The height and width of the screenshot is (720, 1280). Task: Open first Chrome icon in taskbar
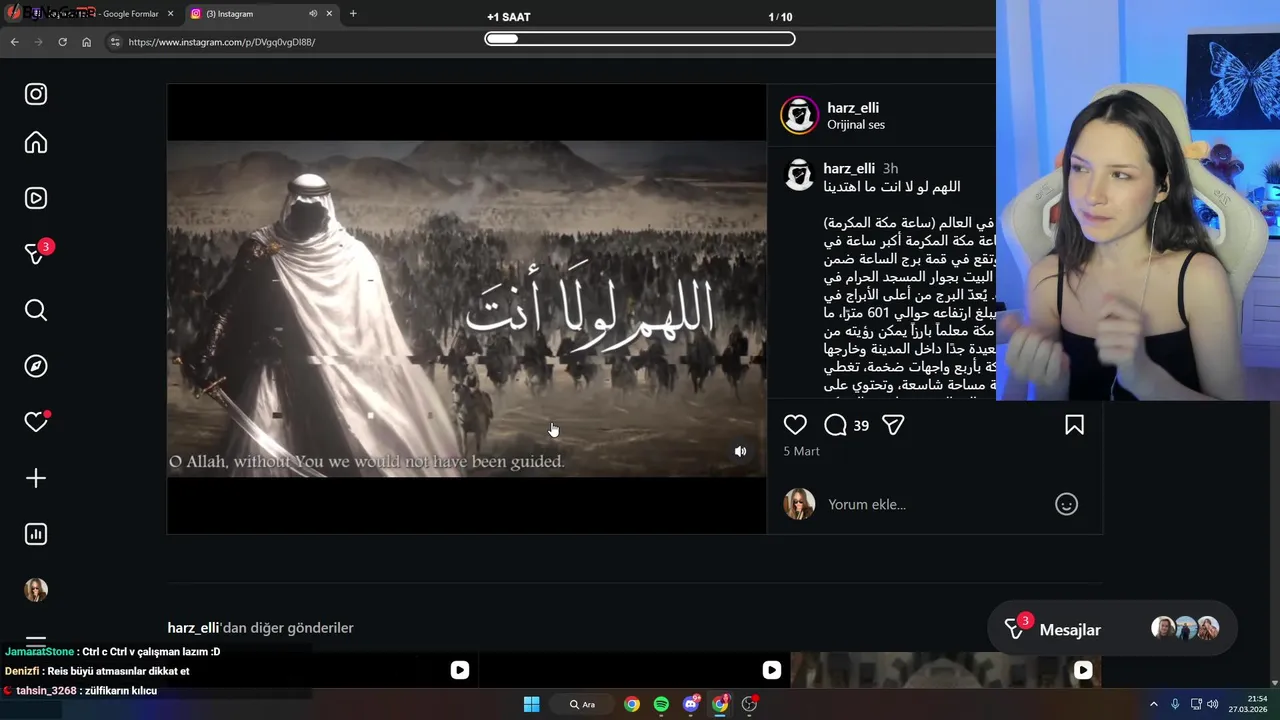pos(632,704)
